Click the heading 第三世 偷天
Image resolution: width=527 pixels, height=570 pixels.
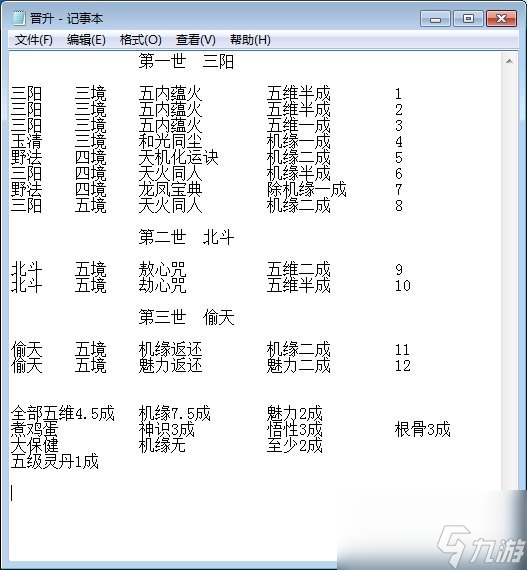tap(186, 317)
